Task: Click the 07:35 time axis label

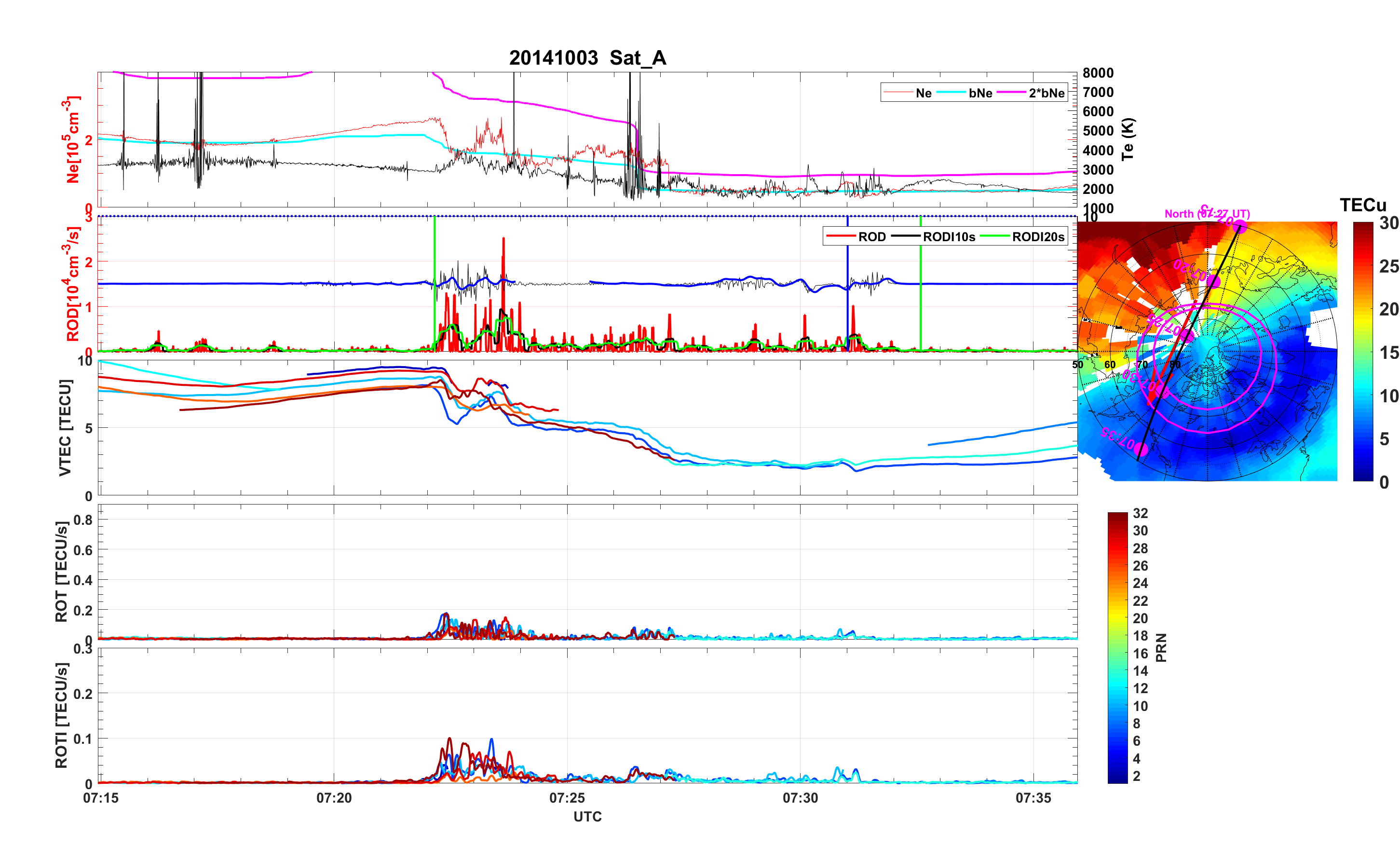Action: point(1033,797)
